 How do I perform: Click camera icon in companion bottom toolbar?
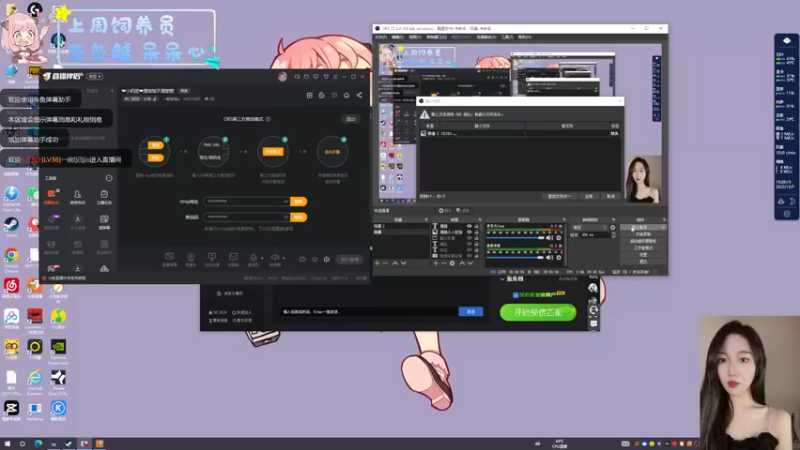[x=191, y=257]
